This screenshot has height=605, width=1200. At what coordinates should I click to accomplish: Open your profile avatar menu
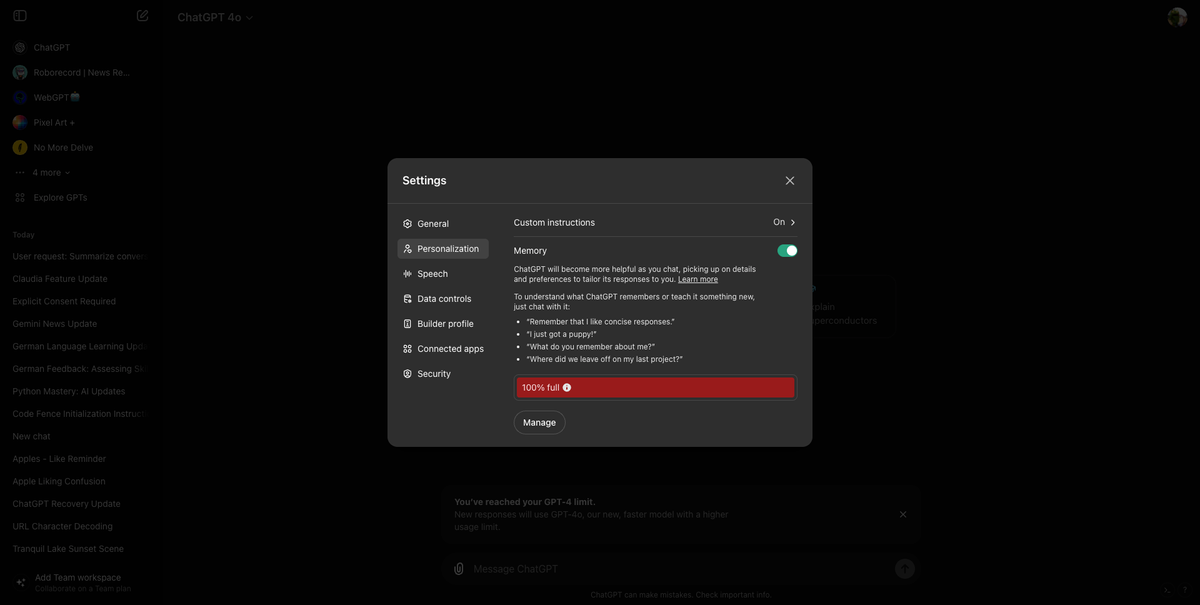[1176, 16]
